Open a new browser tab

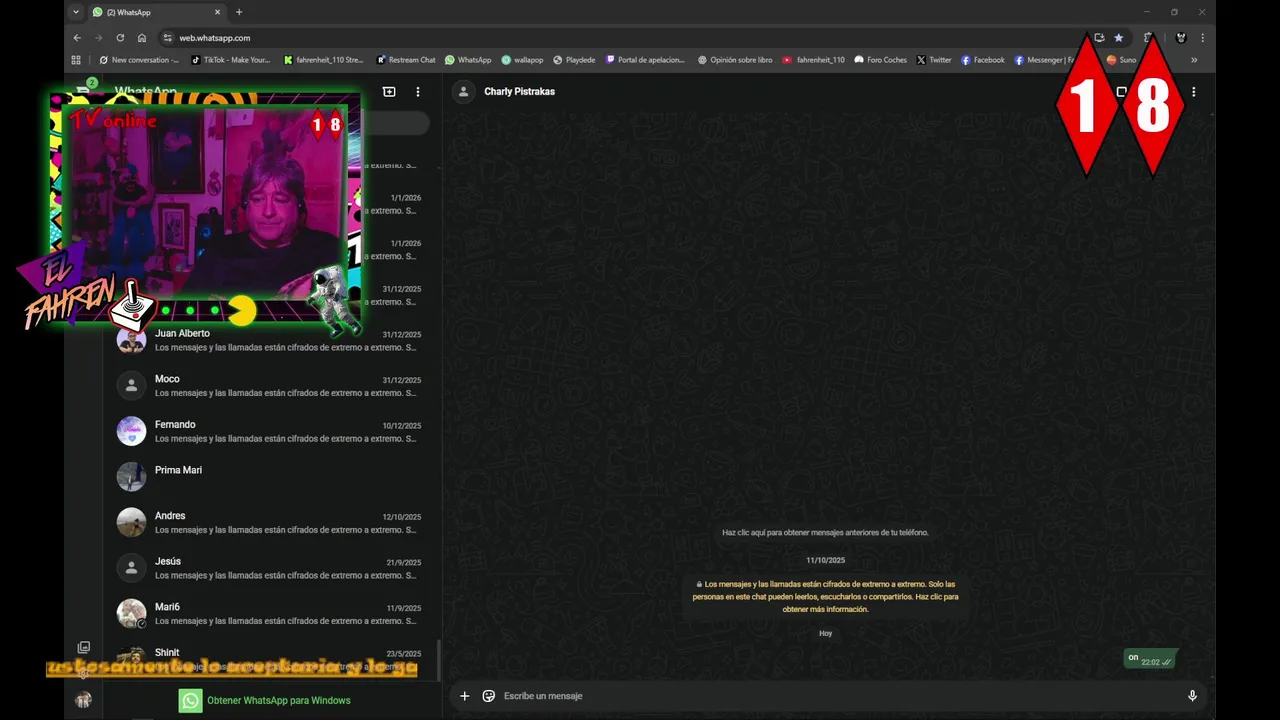239,12
